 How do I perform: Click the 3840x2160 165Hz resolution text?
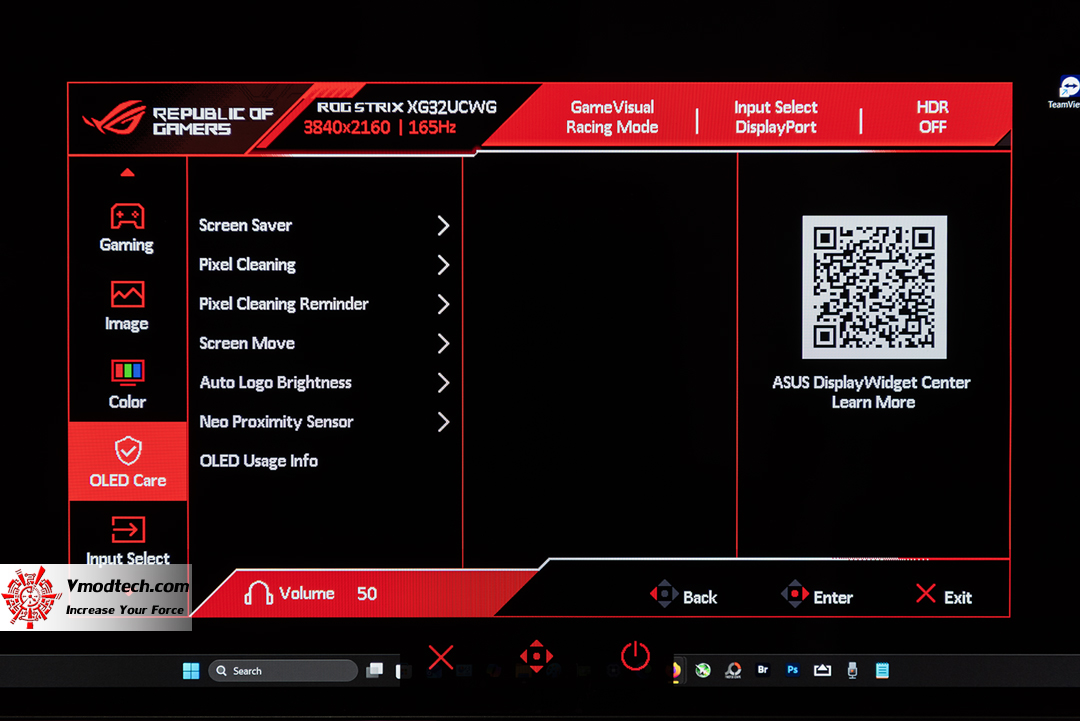click(380, 127)
